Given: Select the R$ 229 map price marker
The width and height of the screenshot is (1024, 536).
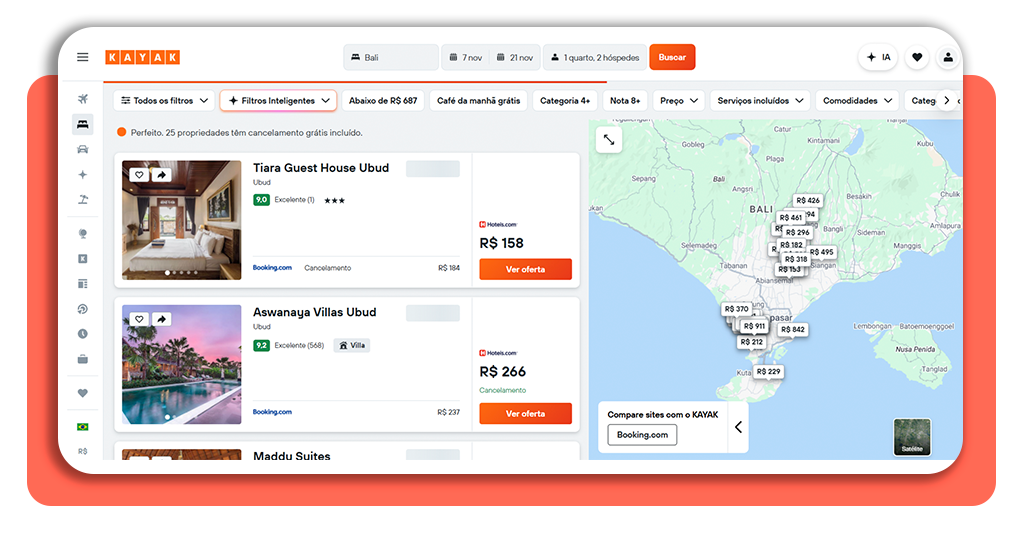Looking at the screenshot, I should click(769, 371).
